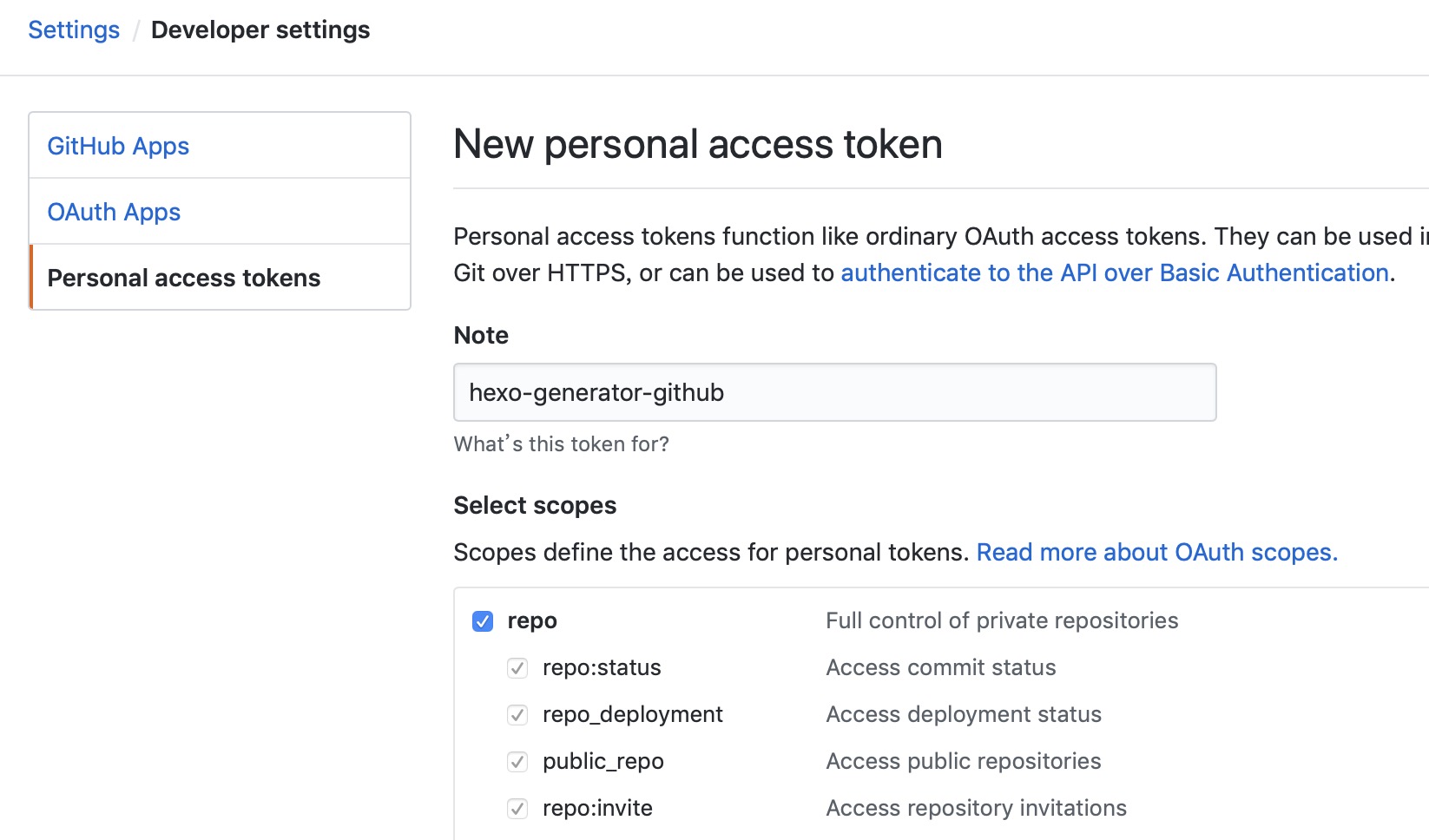This screenshot has height=840, width=1429.
Task: Click the repo_deployment checkbox
Action: 517,715
